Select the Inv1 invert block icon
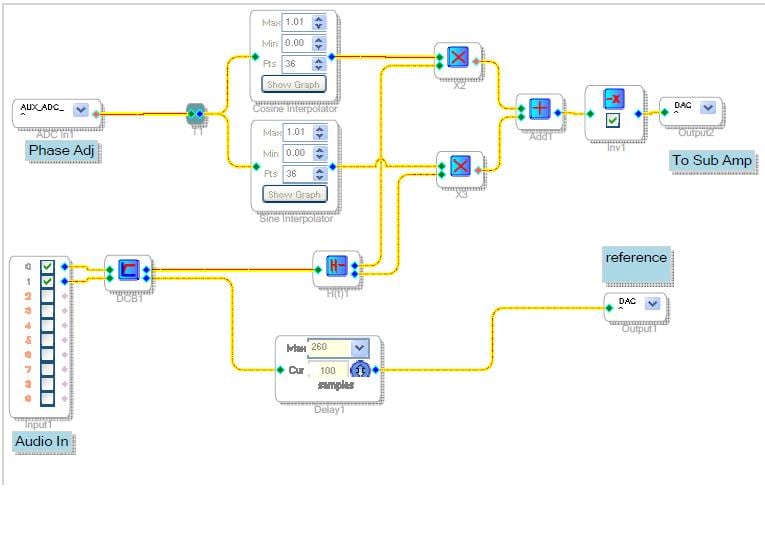765x539 pixels. pyautogui.click(x=614, y=99)
